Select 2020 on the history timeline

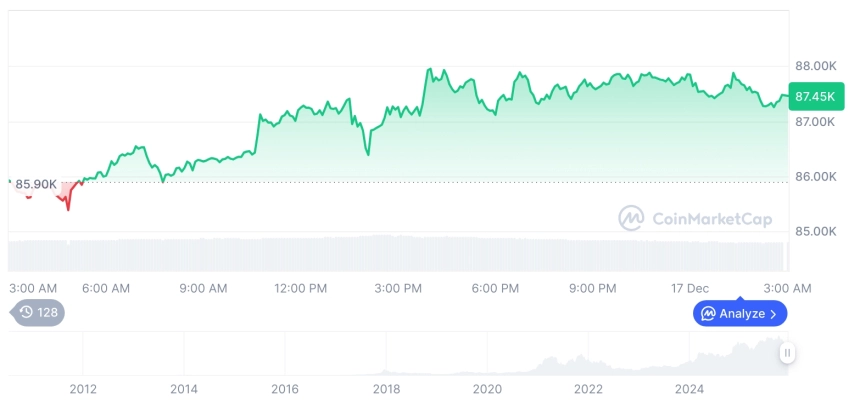click(487, 388)
